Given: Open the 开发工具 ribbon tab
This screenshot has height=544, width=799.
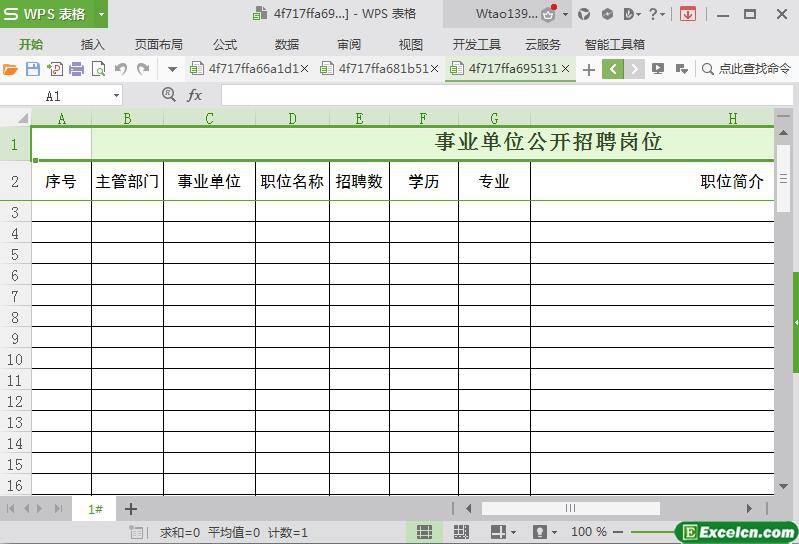Looking at the screenshot, I should click(476, 45).
